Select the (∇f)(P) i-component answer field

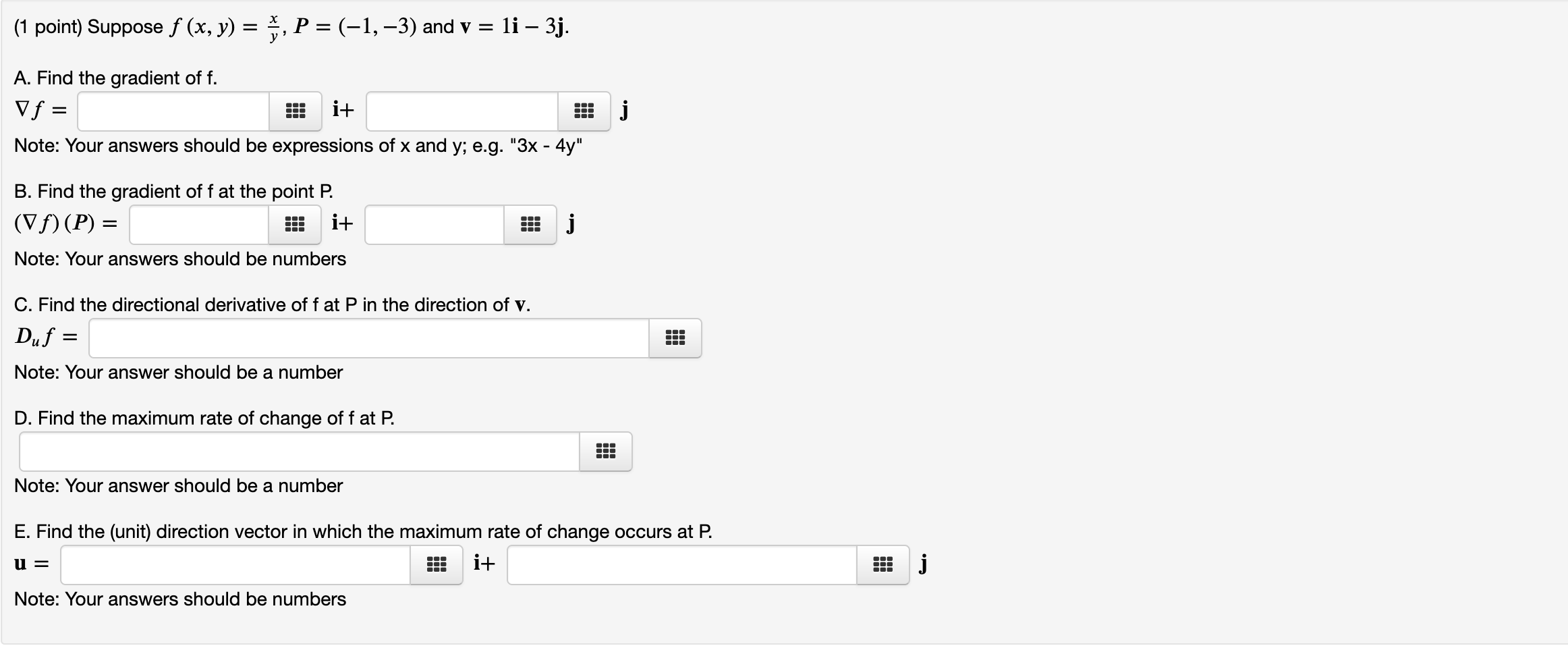click(198, 224)
